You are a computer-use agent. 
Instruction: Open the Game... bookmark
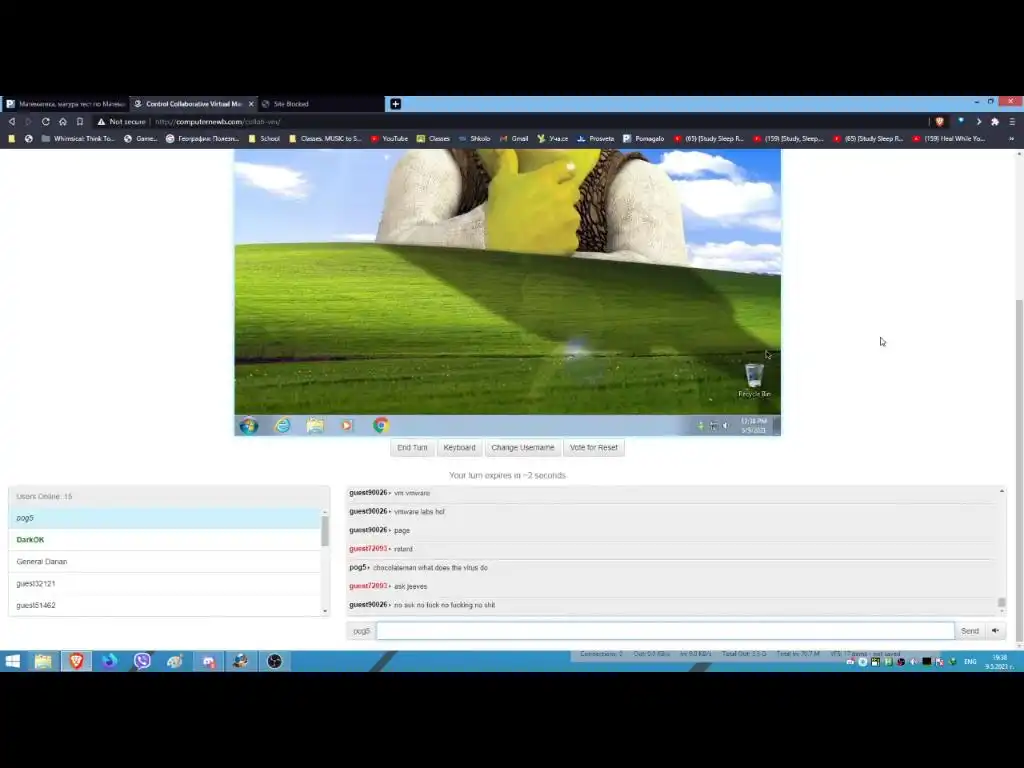coord(140,138)
